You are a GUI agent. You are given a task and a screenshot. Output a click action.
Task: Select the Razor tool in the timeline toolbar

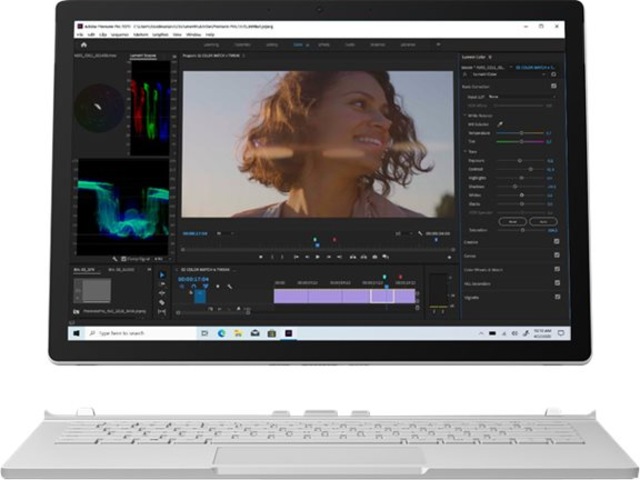(162, 301)
